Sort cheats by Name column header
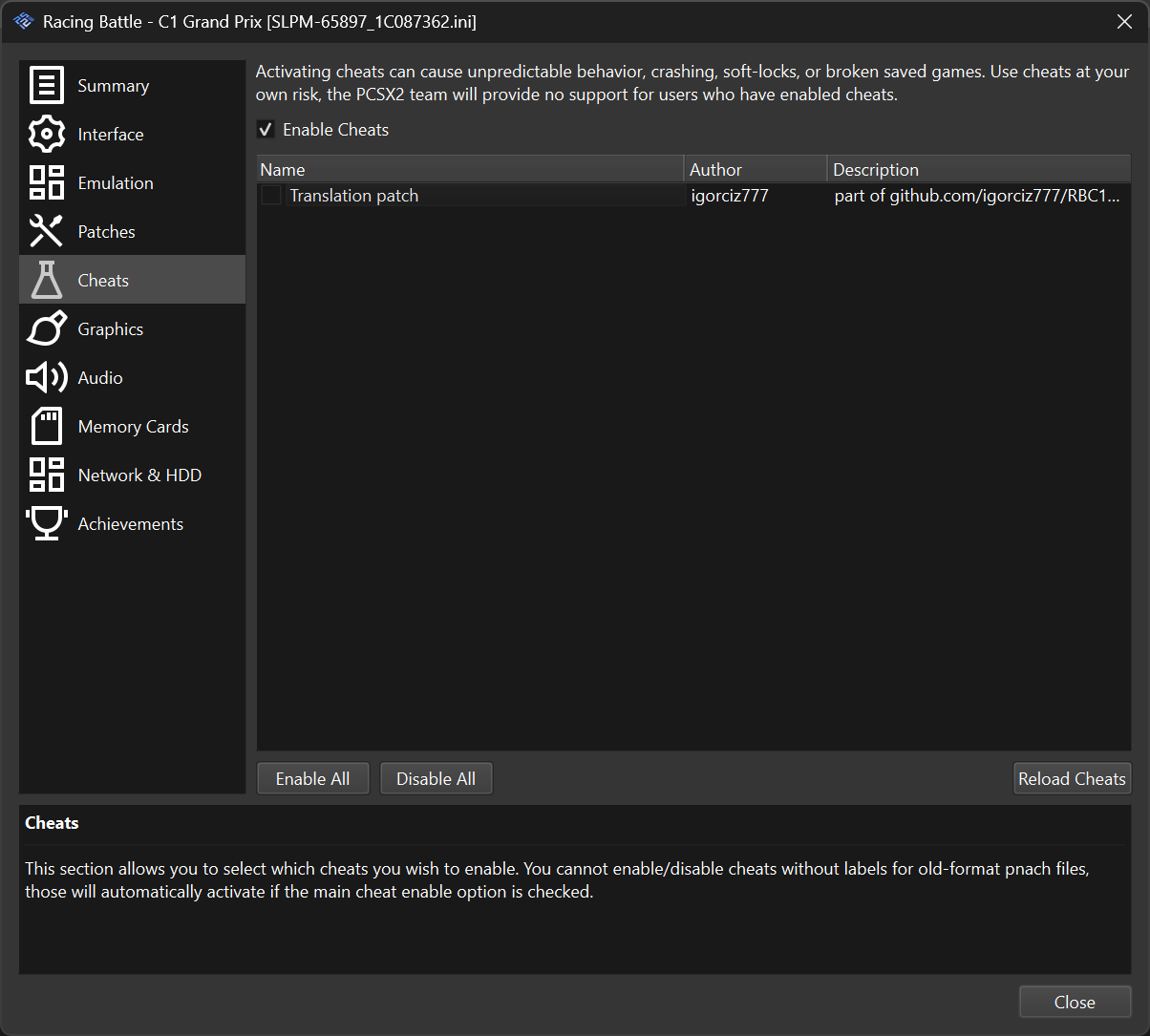The height and width of the screenshot is (1036, 1150). [470, 169]
